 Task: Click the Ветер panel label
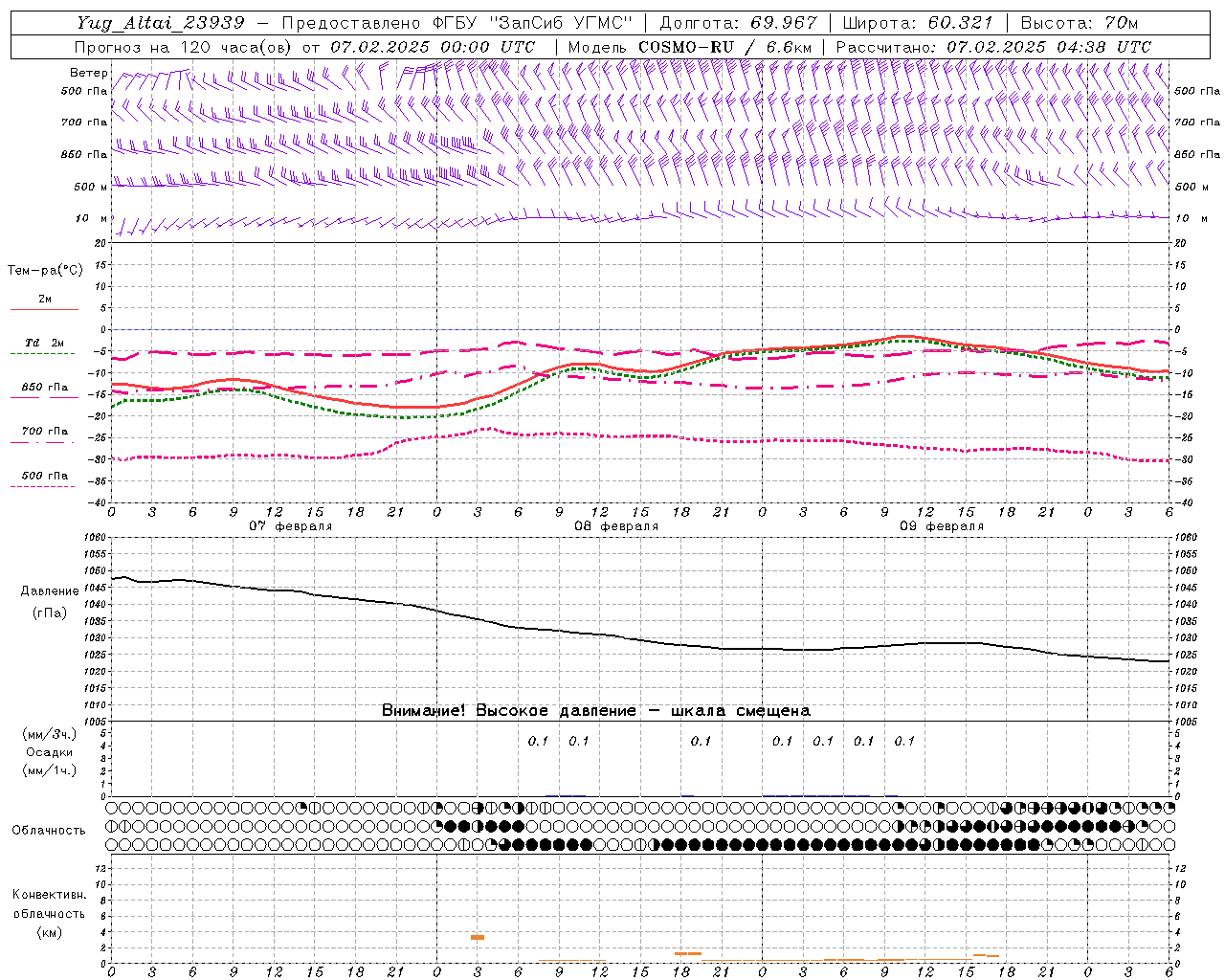tap(89, 73)
